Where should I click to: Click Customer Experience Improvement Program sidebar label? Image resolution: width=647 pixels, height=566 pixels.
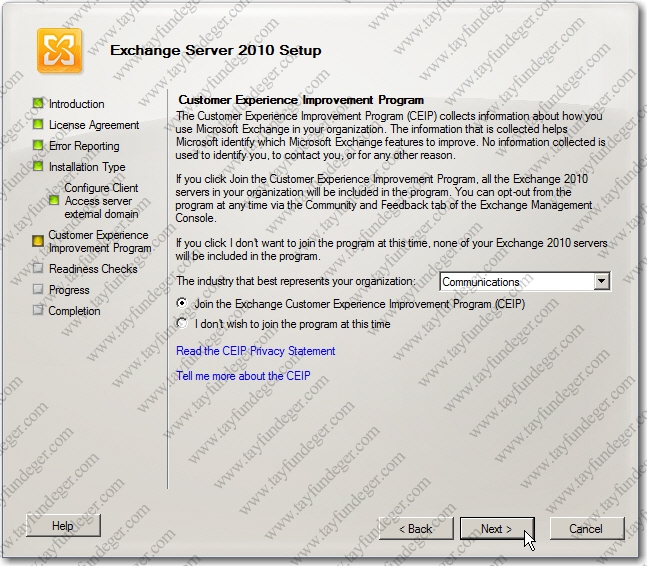click(99, 241)
